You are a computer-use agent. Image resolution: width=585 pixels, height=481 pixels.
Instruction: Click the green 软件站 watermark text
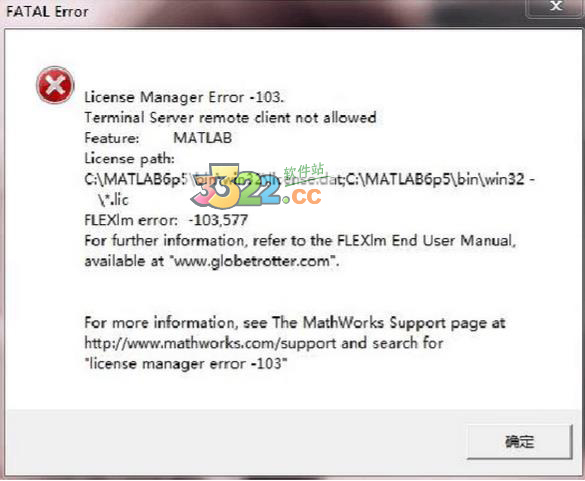point(304,171)
